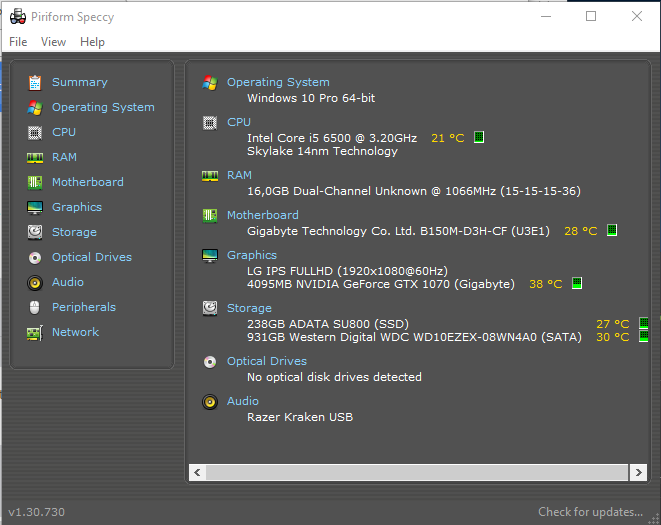Click 'Skylake 14nm Technology' text
Screen dimensions: 661x525
(x=322, y=151)
